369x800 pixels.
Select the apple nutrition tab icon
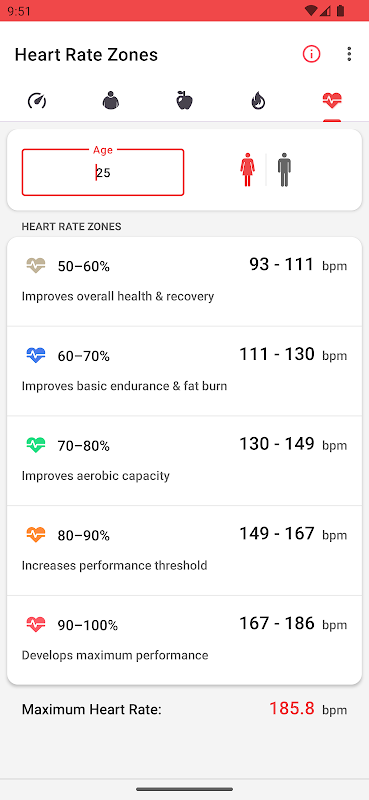click(184, 101)
